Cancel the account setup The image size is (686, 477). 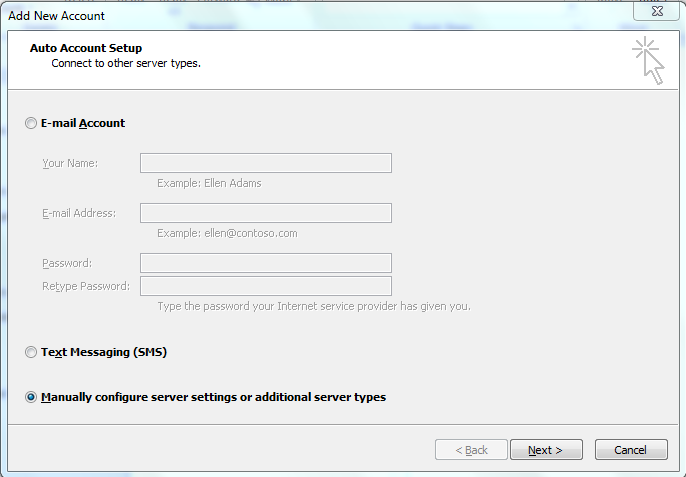(631, 449)
